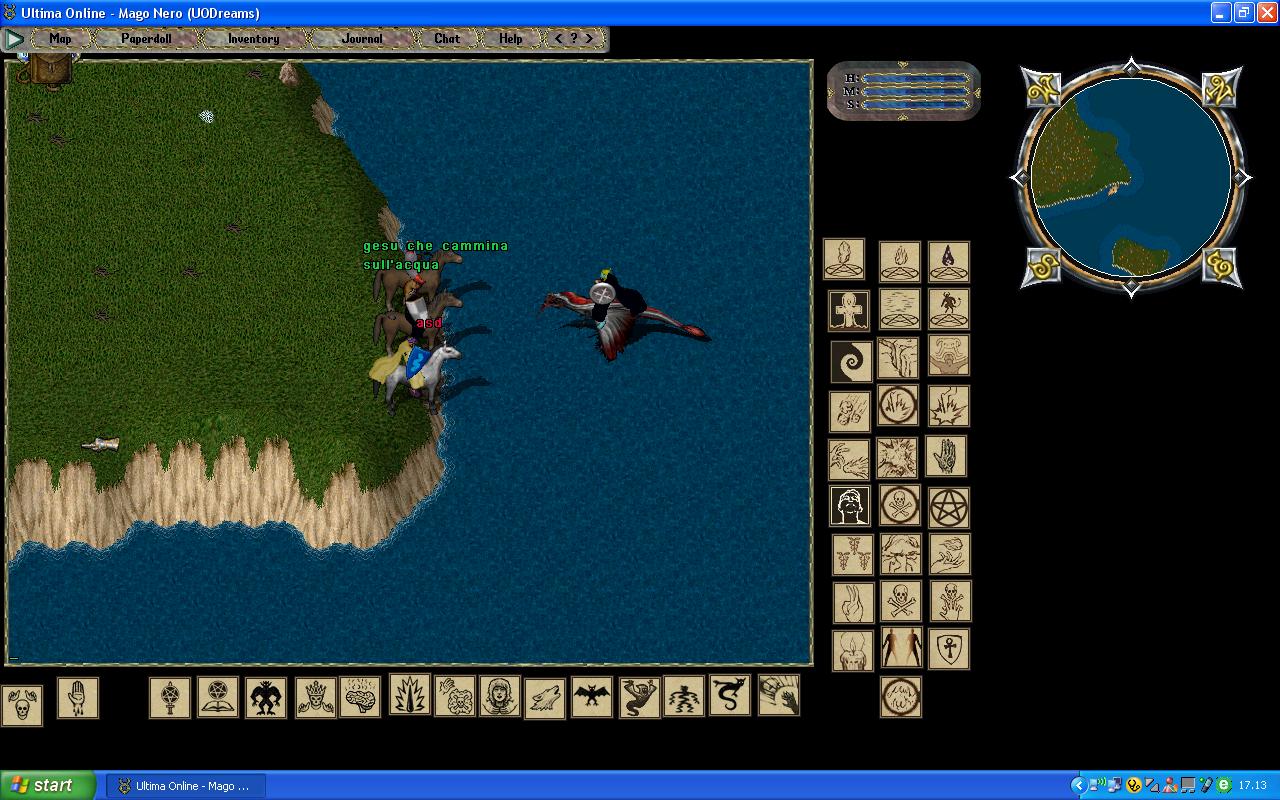Cast the ankh resurrection spell icon
The image size is (1280, 800).
tap(848, 311)
